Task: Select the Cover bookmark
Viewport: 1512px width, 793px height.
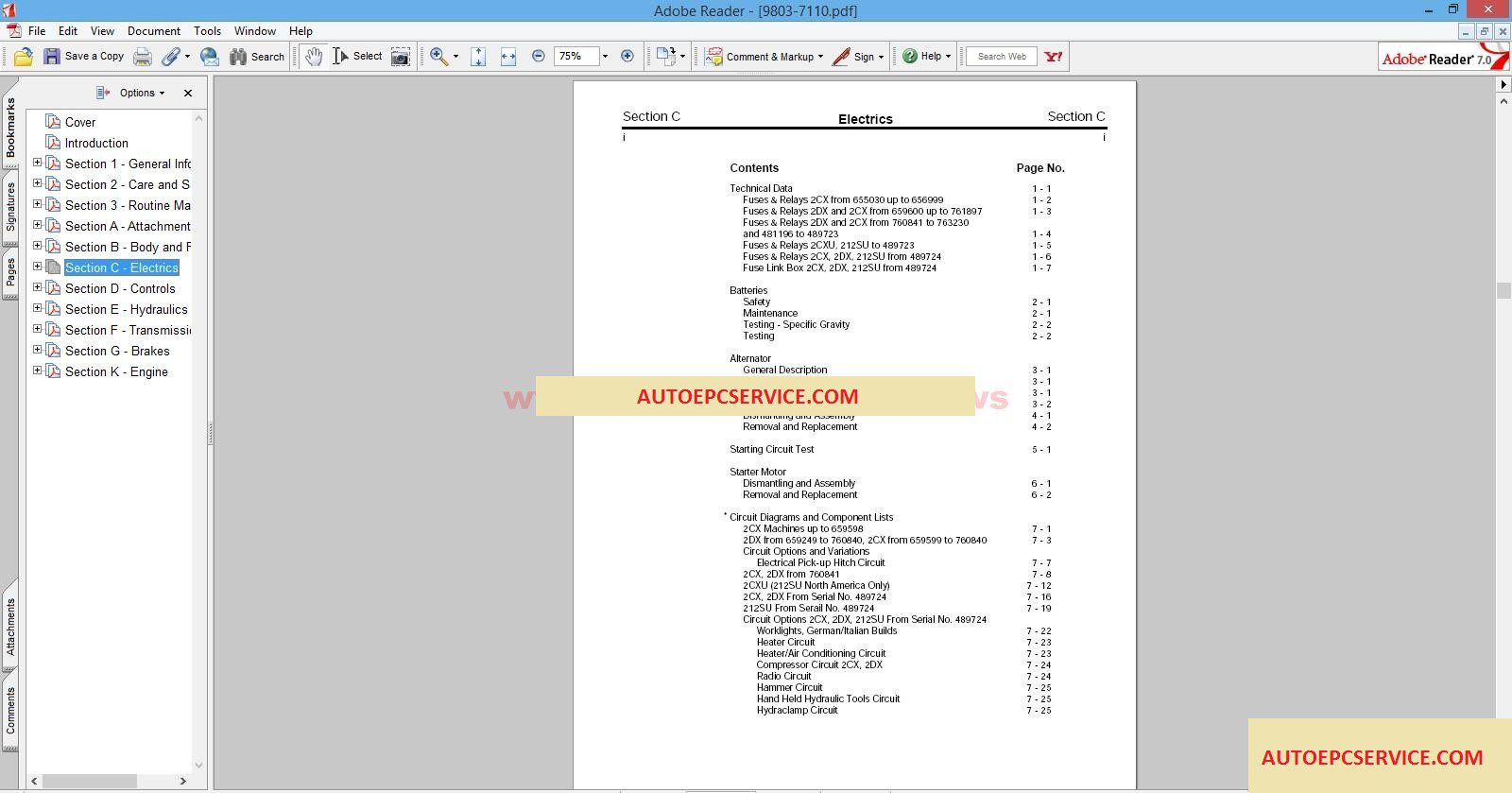Action: pyautogui.click(x=80, y=122)
